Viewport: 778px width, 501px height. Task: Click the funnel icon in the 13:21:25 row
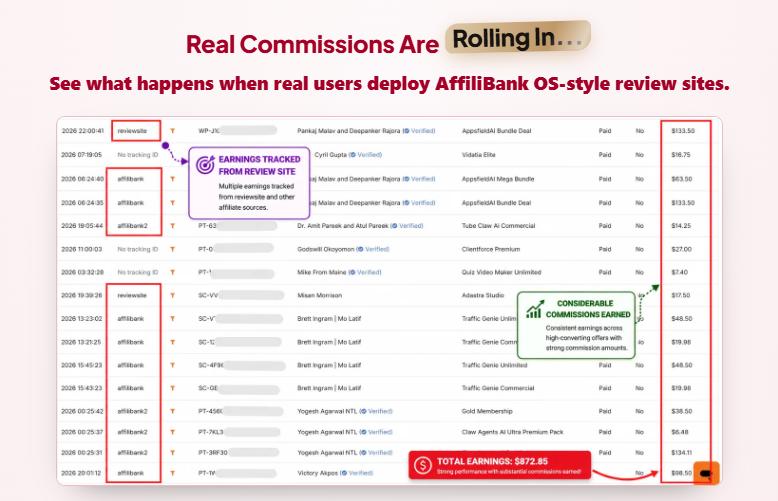point(173,342)
